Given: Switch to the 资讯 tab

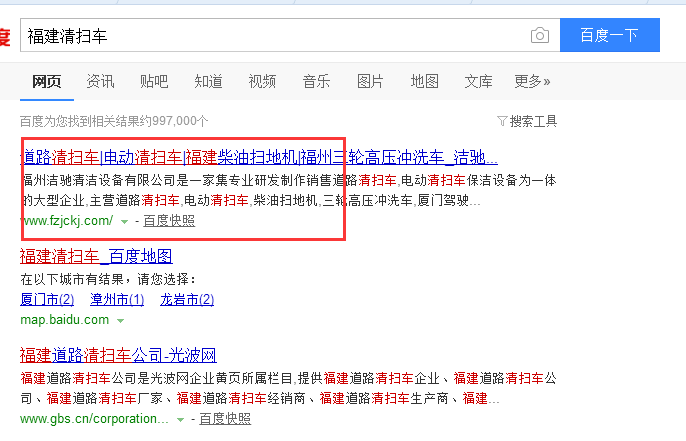Looking at the screenshot, I should pyautogui.click(x=100, y=81).
